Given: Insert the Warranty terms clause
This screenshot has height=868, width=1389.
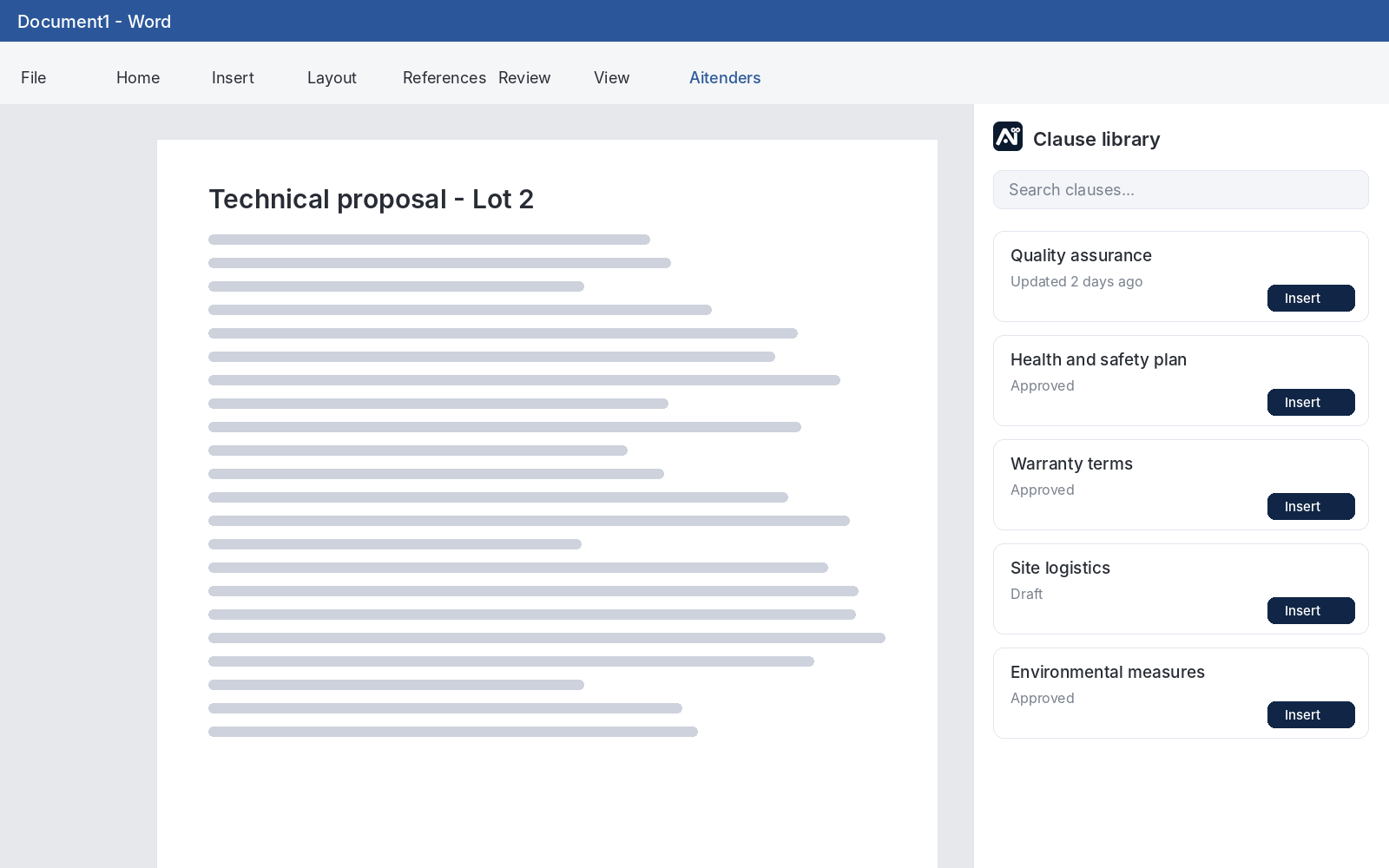Looking at the screenshot, I should tap(1311, 507).
